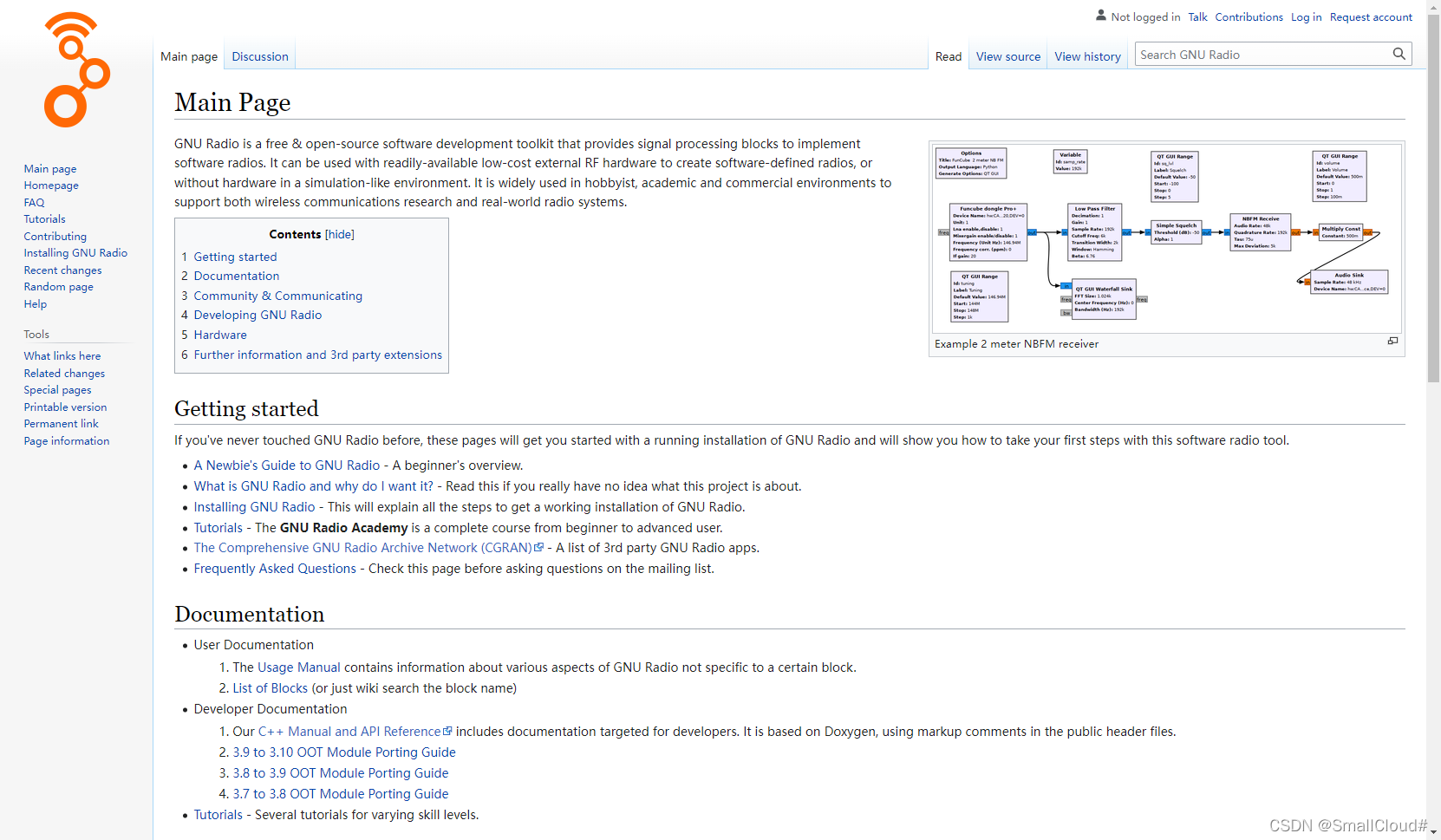Jump to Developing GNU Radio section

[x=258, y=315]
